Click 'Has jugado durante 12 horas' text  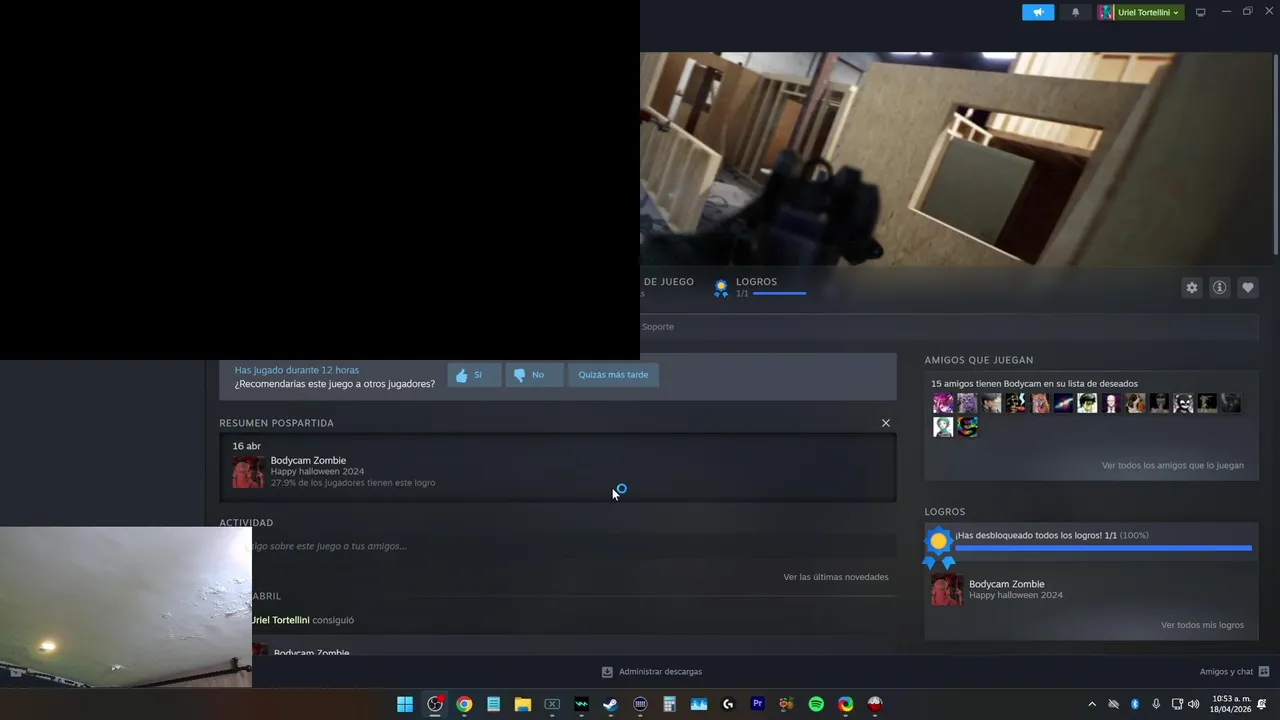[296, 370]
